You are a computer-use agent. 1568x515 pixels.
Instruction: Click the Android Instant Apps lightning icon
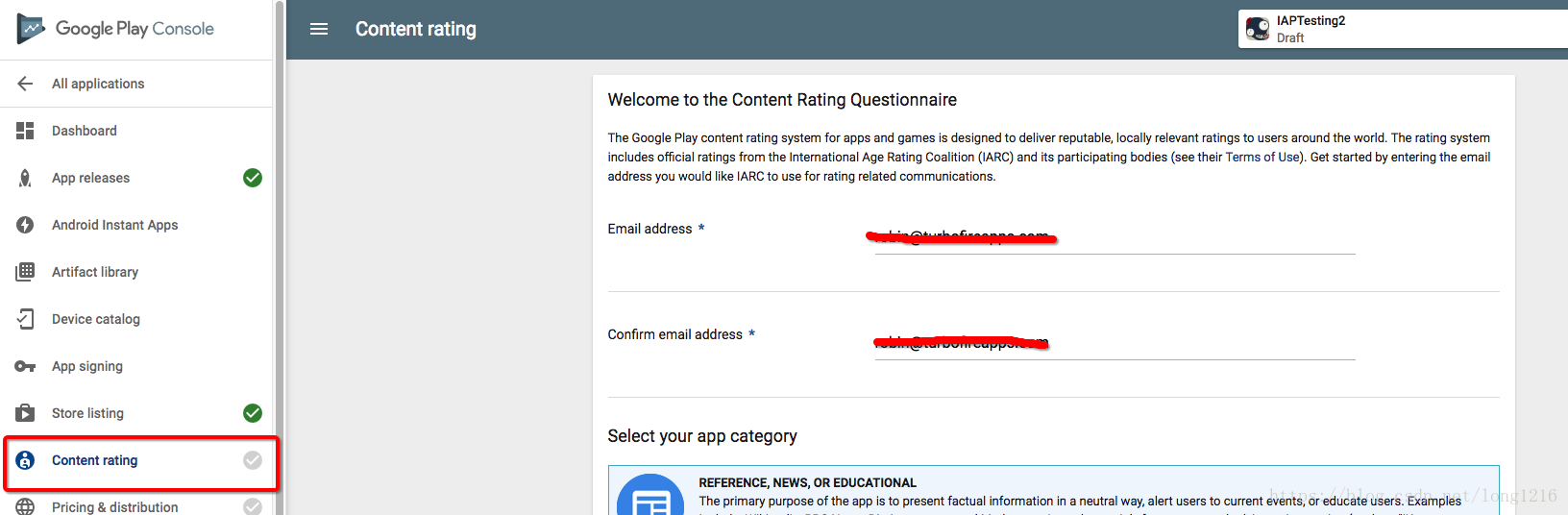pos(25,225)
